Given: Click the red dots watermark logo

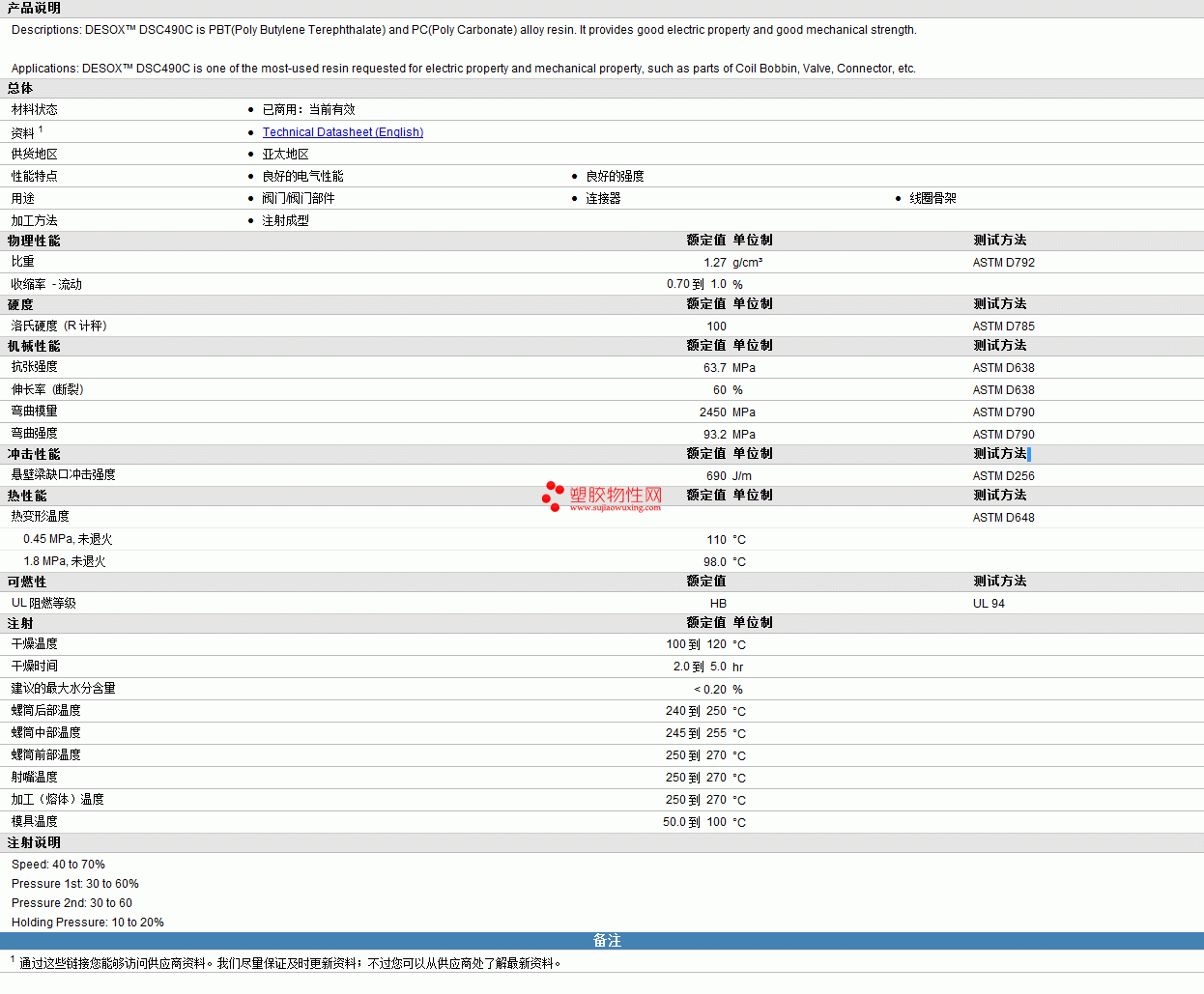Looking at the screenshot, I should (x=553, y=496).
